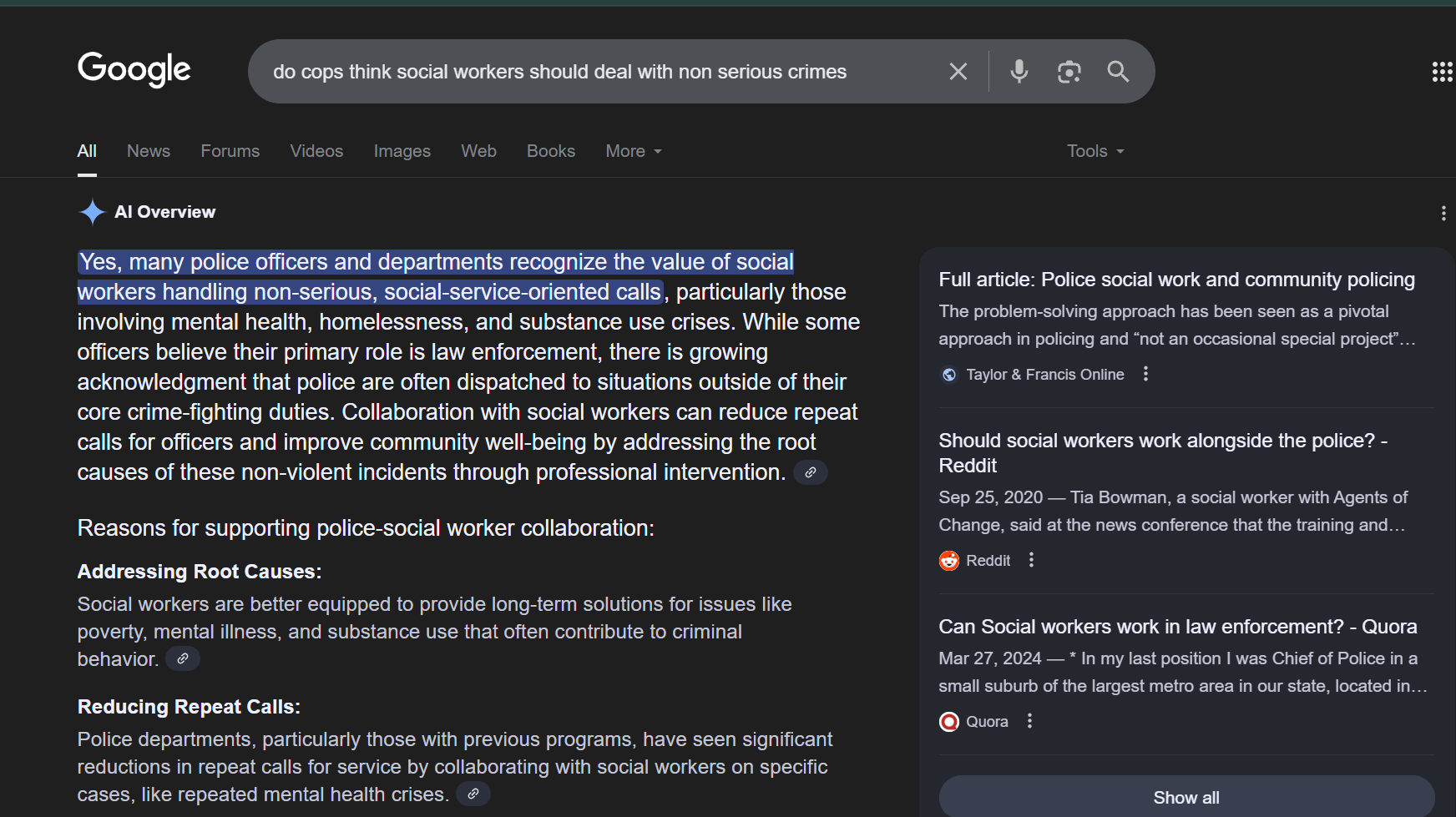This screenshot has width=1456, height=817.
Task: Click the Quora source label
Action: point(987,722)
